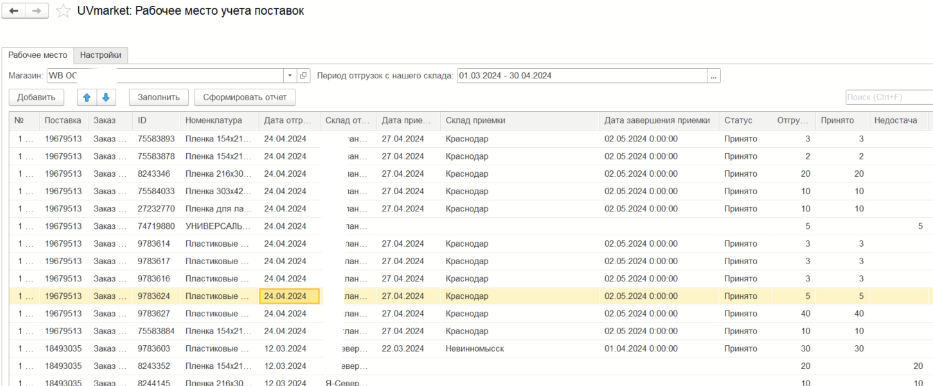Image resolution: width=933 pixels, height=386 pixels.
Task: Expand the Магазин dropdown list
Action: coord(290,76)
